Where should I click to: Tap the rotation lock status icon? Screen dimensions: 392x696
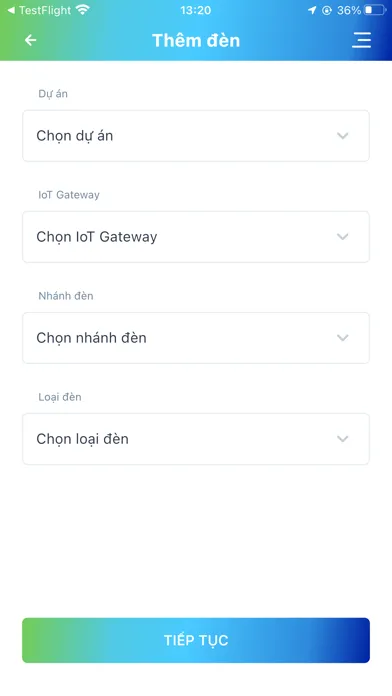(327, 10)
